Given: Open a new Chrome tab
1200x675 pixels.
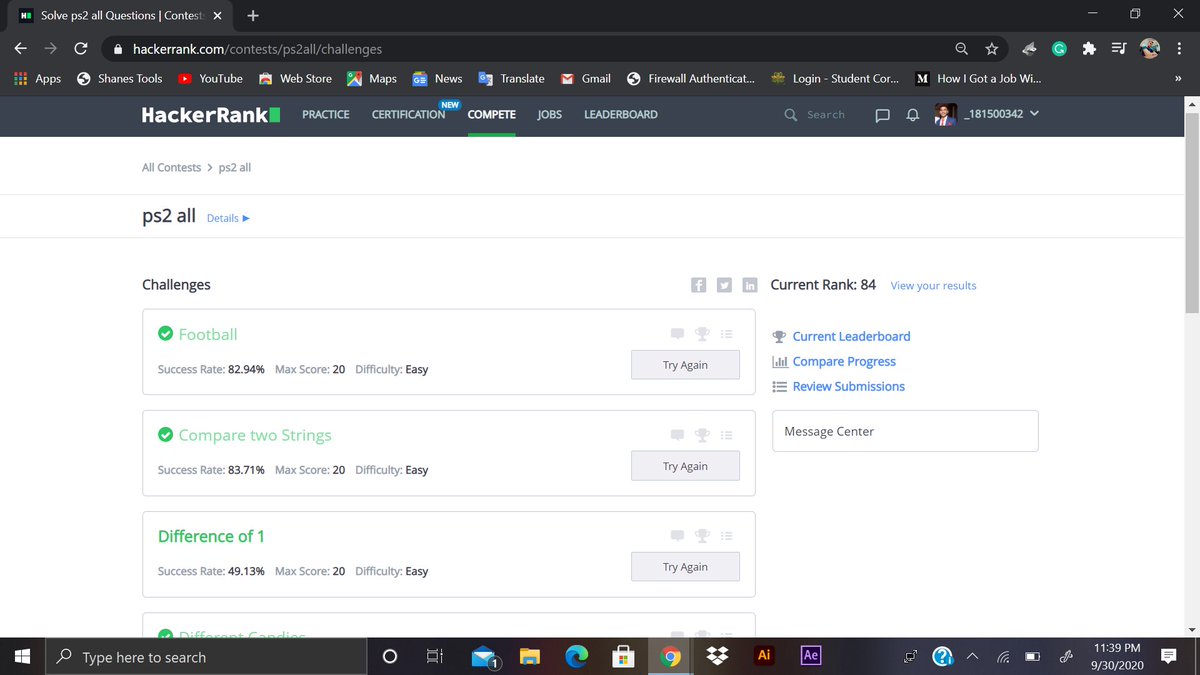Looking at the screenshot, I should click(253, 15).
